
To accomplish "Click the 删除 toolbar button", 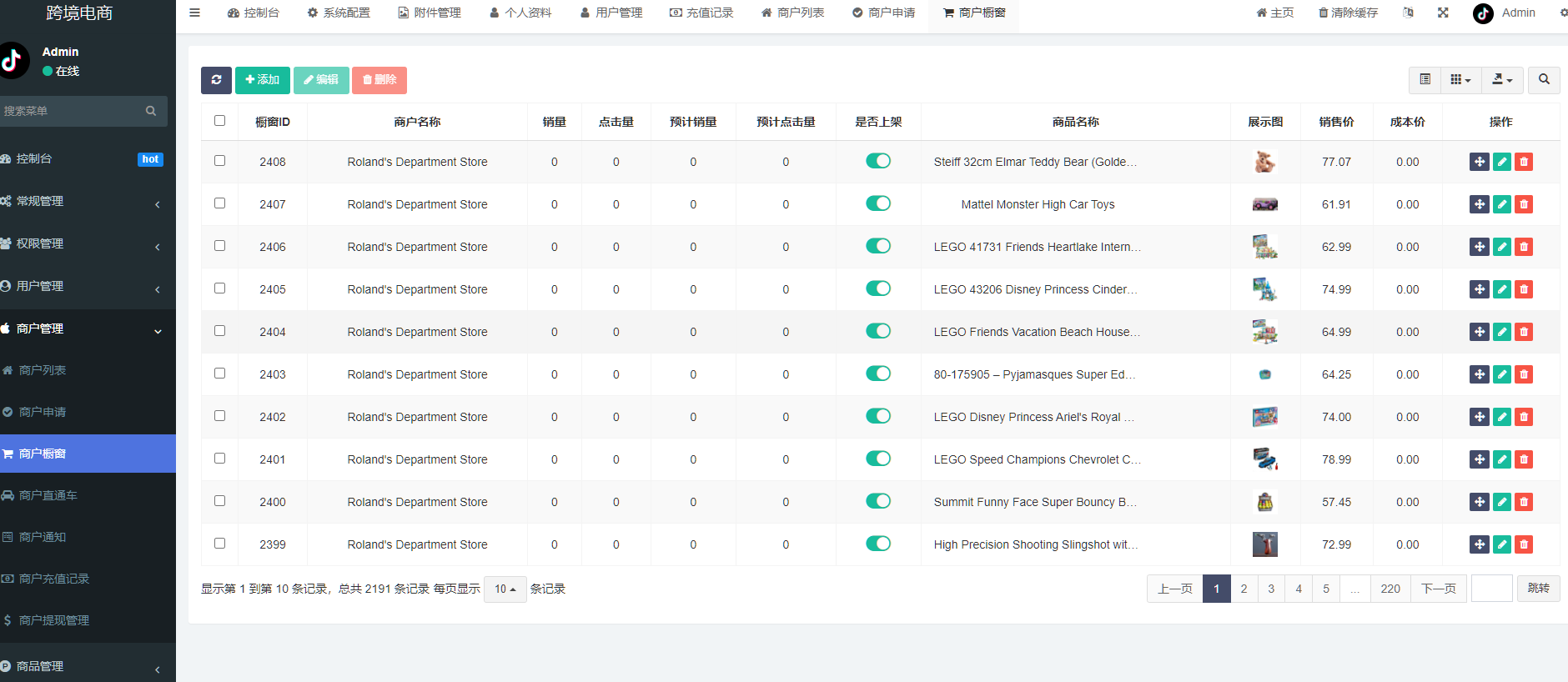I will [x=379, y=80].
